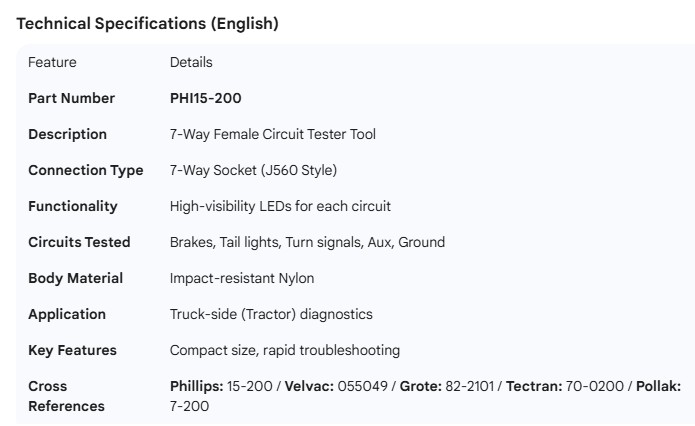Image resolution: width=695 pixels, height=426 pixels.
Task: Click the Brakes, Tail lights circuits list
Action: click(307, 242)
